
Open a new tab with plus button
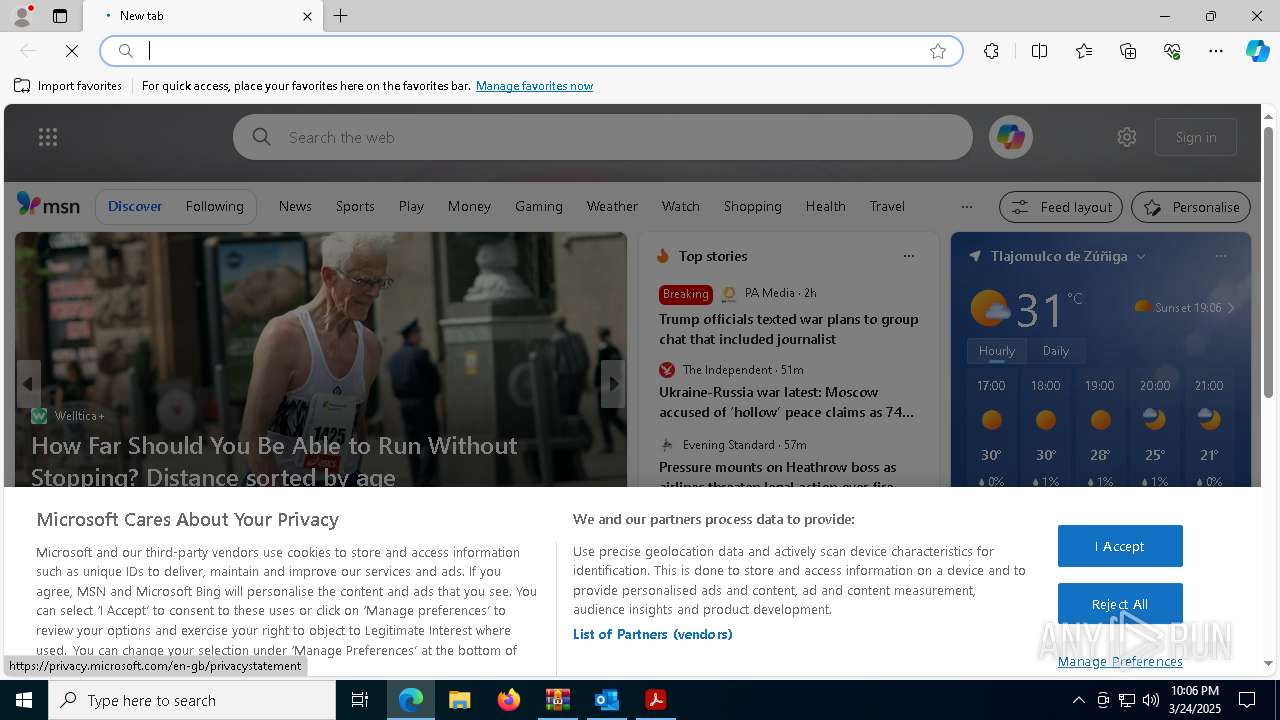(x=341, y=16)
